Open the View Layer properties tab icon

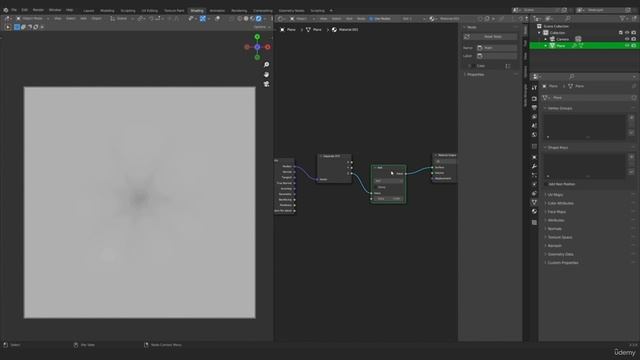[x=534, y=117]
